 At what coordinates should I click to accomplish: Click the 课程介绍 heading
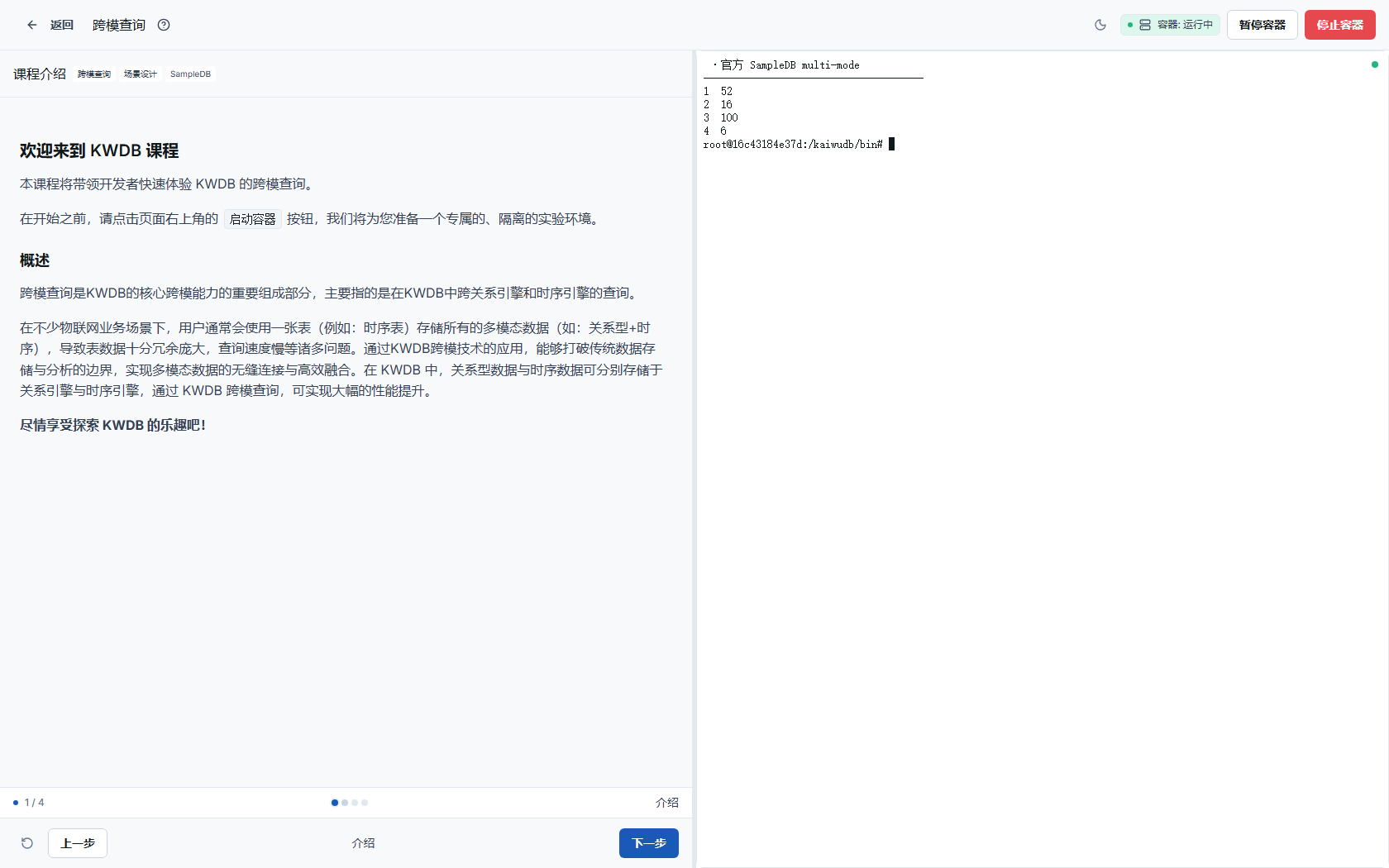tap(40, 74)
